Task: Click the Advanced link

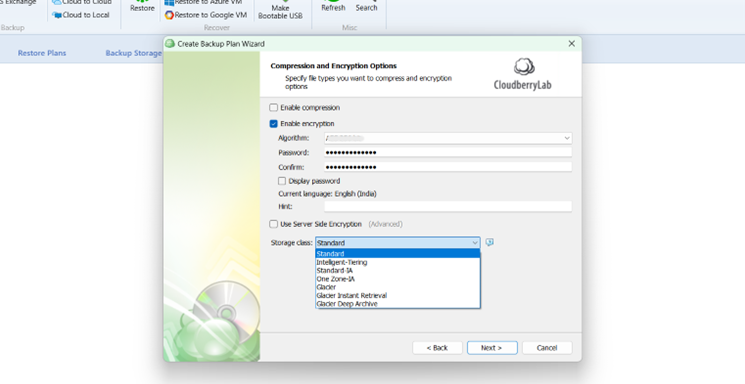Action: (385, 224)
